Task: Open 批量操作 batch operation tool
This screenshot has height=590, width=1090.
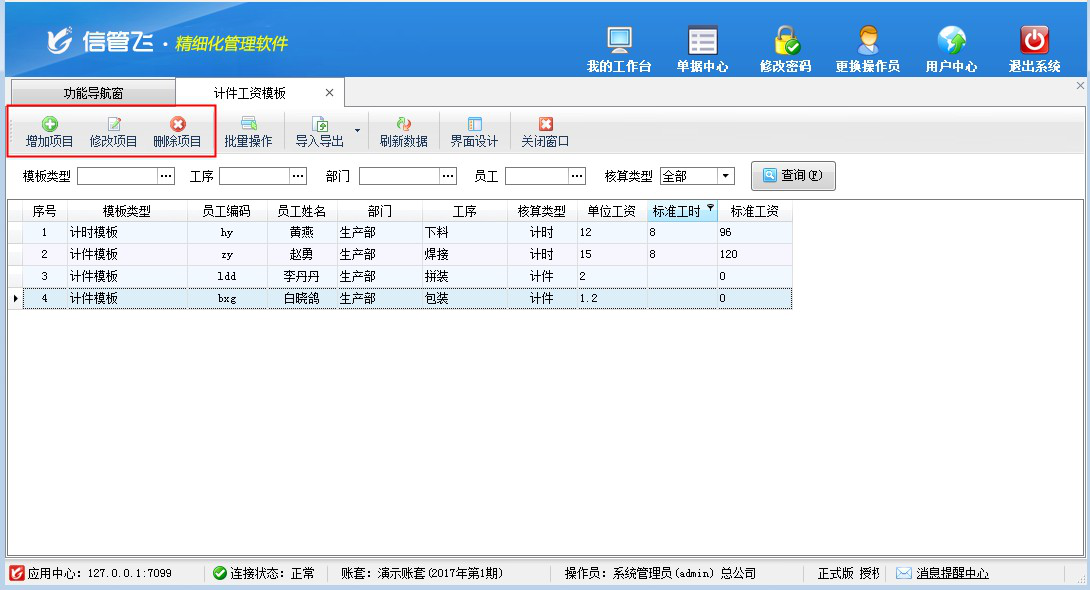Action: (x=248, y=124)
